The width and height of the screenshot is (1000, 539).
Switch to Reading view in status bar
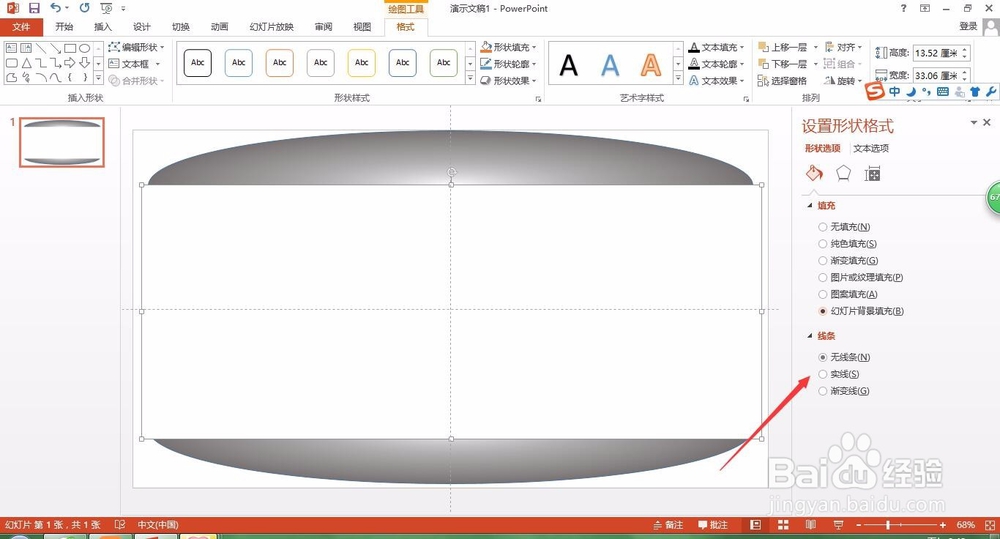coord(811,525)
